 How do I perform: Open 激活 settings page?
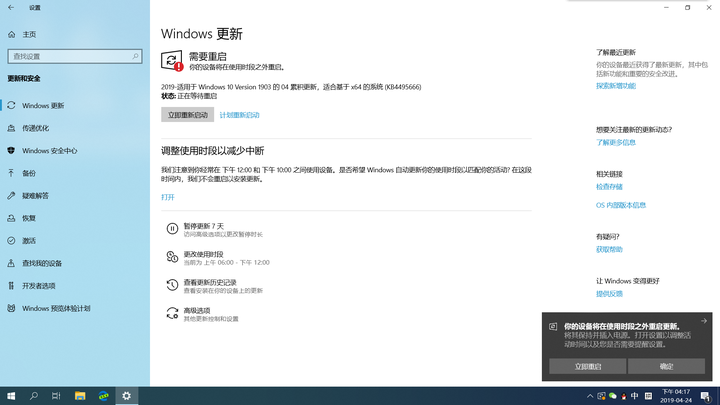[75, 241]
